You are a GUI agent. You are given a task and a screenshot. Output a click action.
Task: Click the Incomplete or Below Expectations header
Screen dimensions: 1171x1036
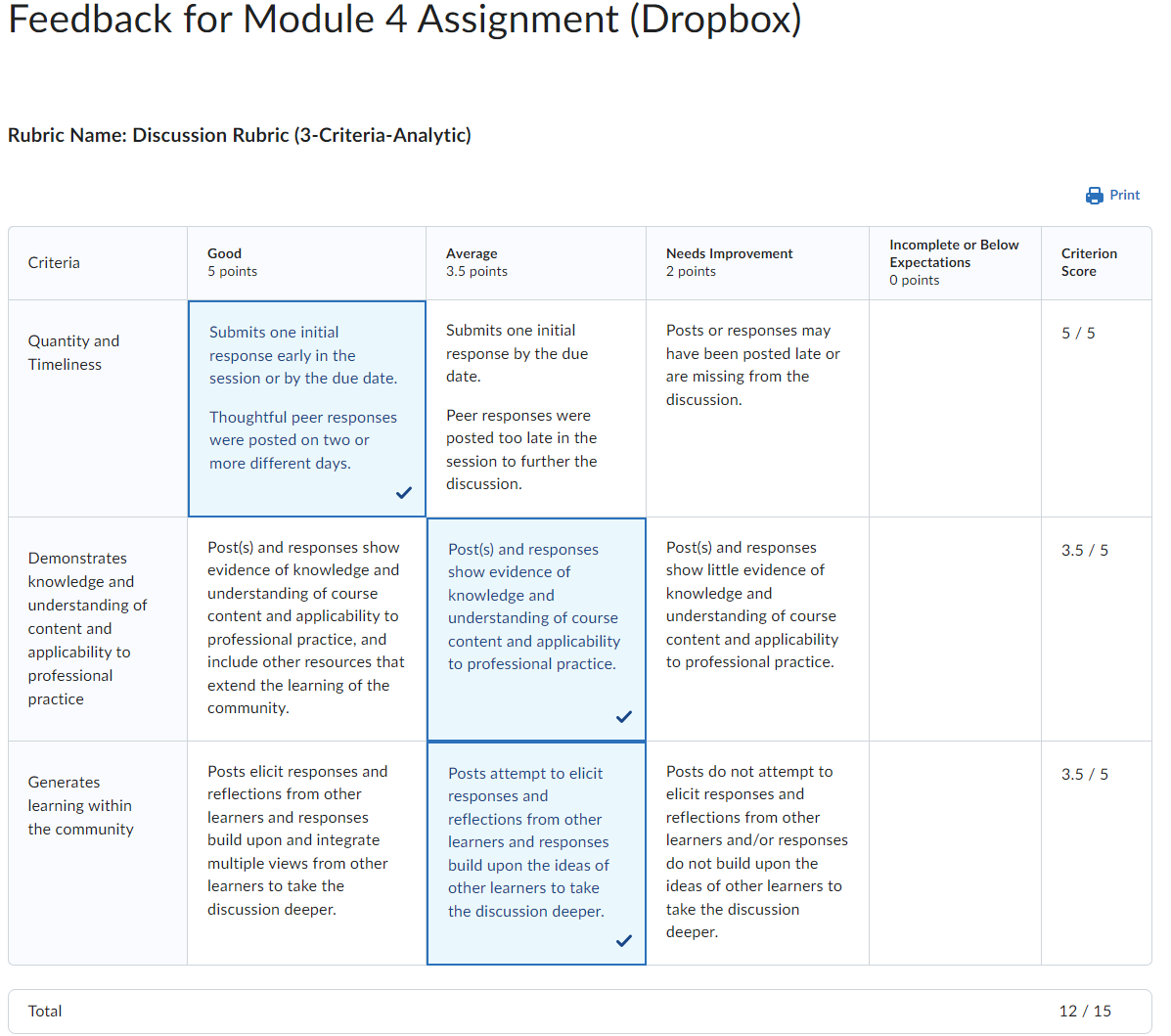[954, 262]
